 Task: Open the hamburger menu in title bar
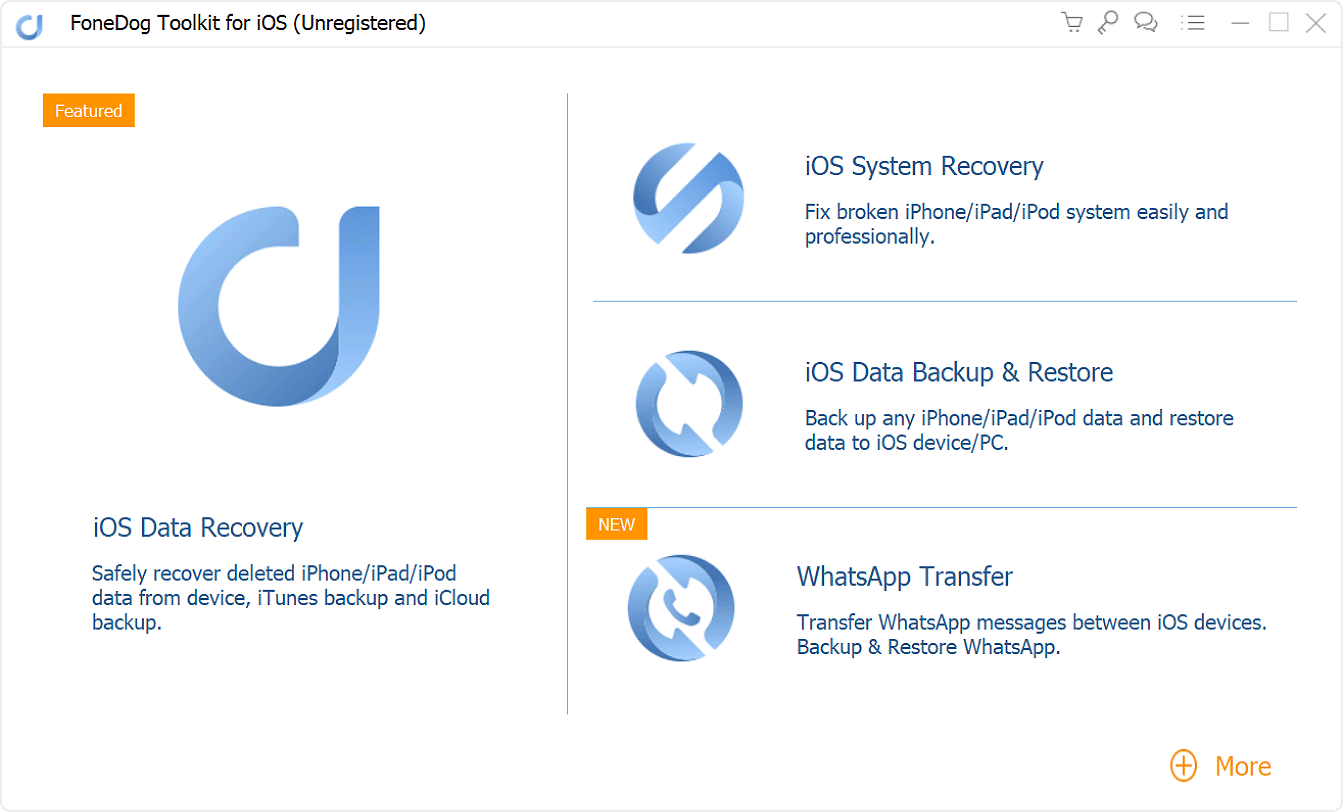tap(1192, 23)
